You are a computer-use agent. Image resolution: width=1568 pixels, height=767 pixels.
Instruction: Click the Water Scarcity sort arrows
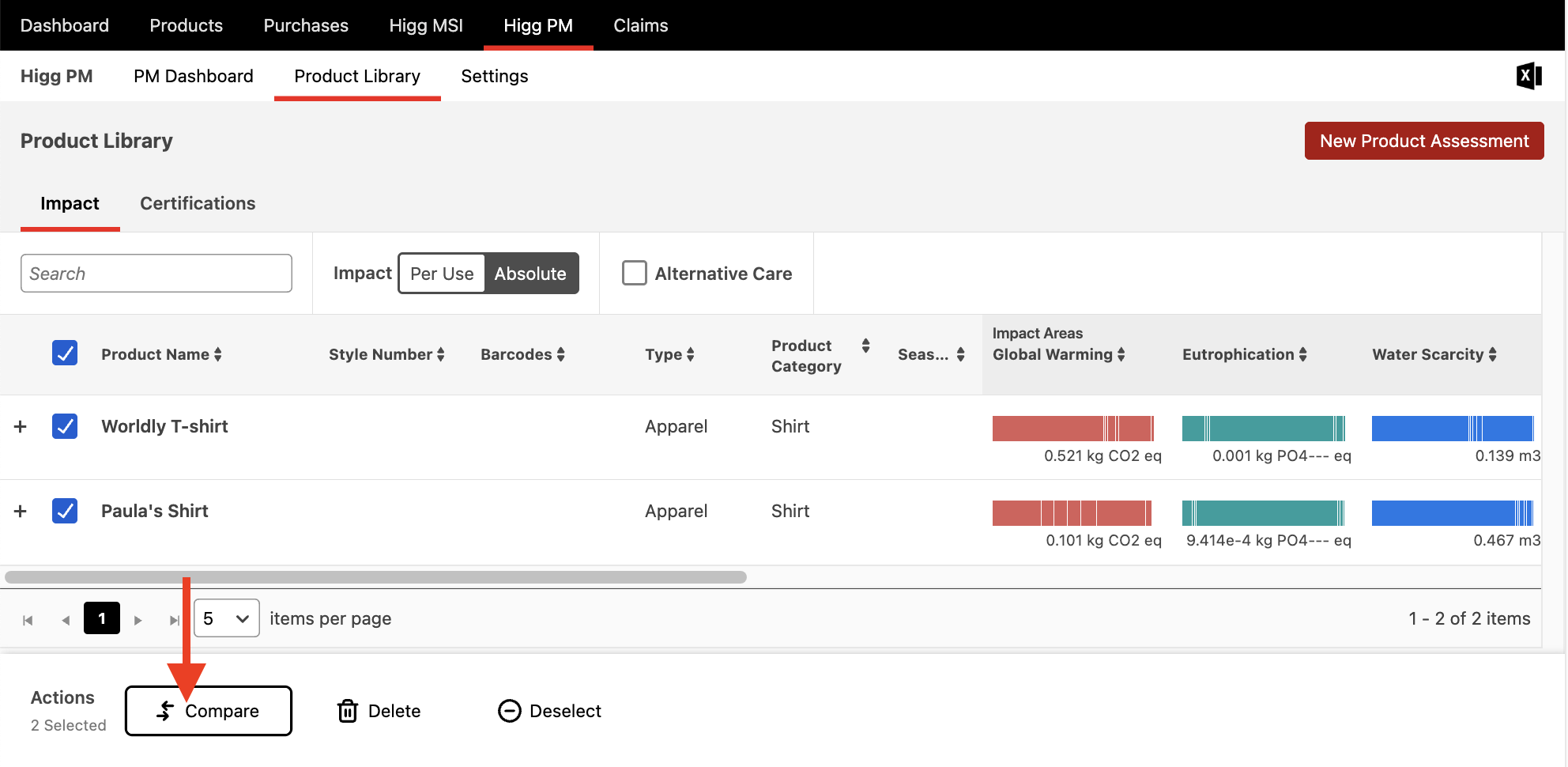tap(1492, 354)
